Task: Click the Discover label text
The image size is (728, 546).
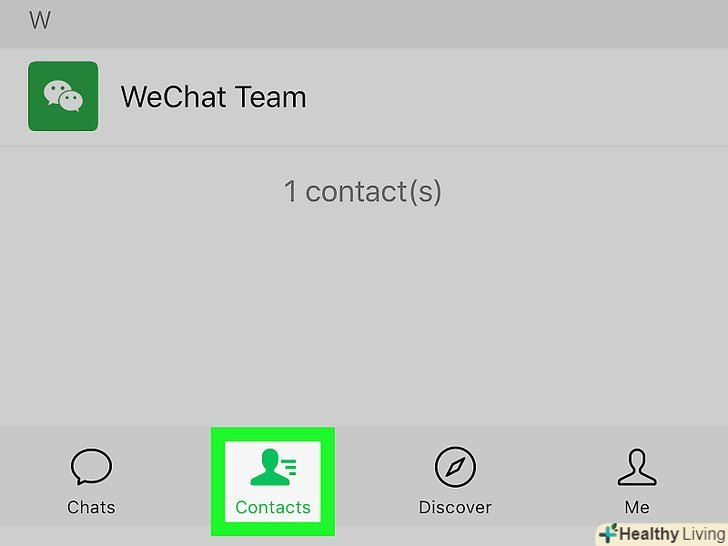Action: (x=455, y=507)
